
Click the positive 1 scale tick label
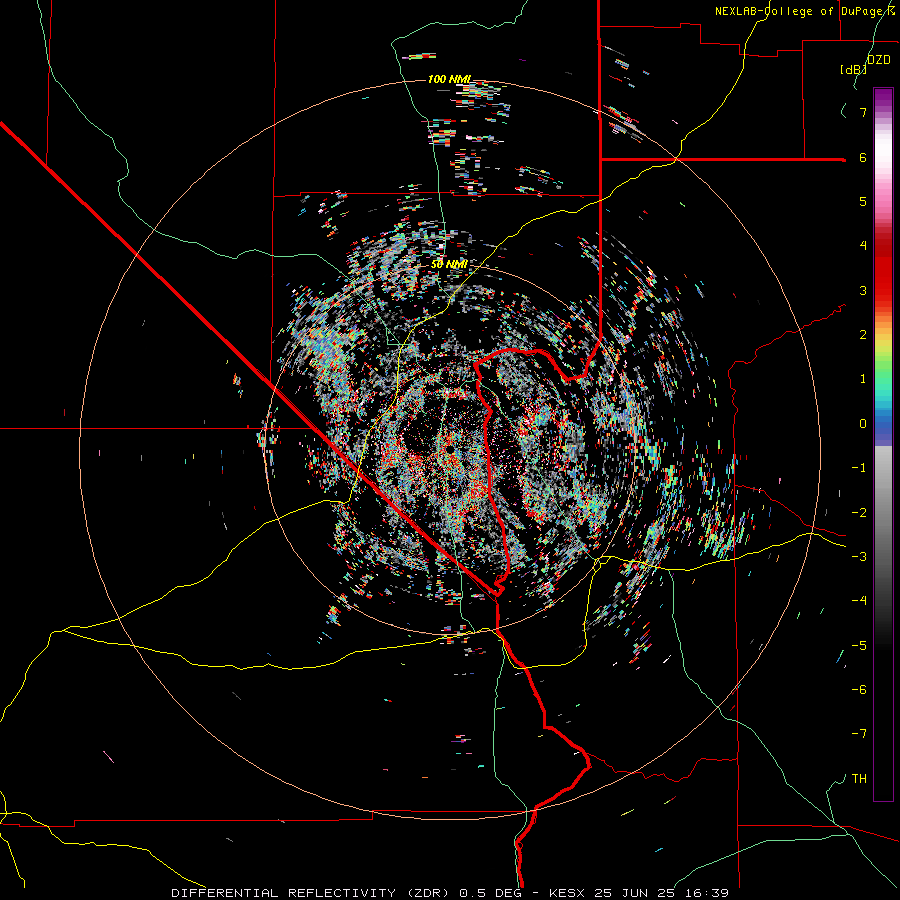coord(863,379)
